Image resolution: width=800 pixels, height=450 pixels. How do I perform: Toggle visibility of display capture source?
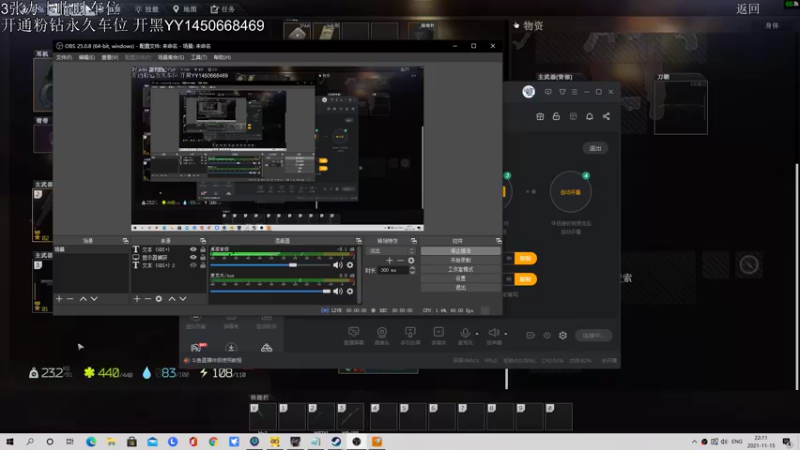click(x=193, y=258)
